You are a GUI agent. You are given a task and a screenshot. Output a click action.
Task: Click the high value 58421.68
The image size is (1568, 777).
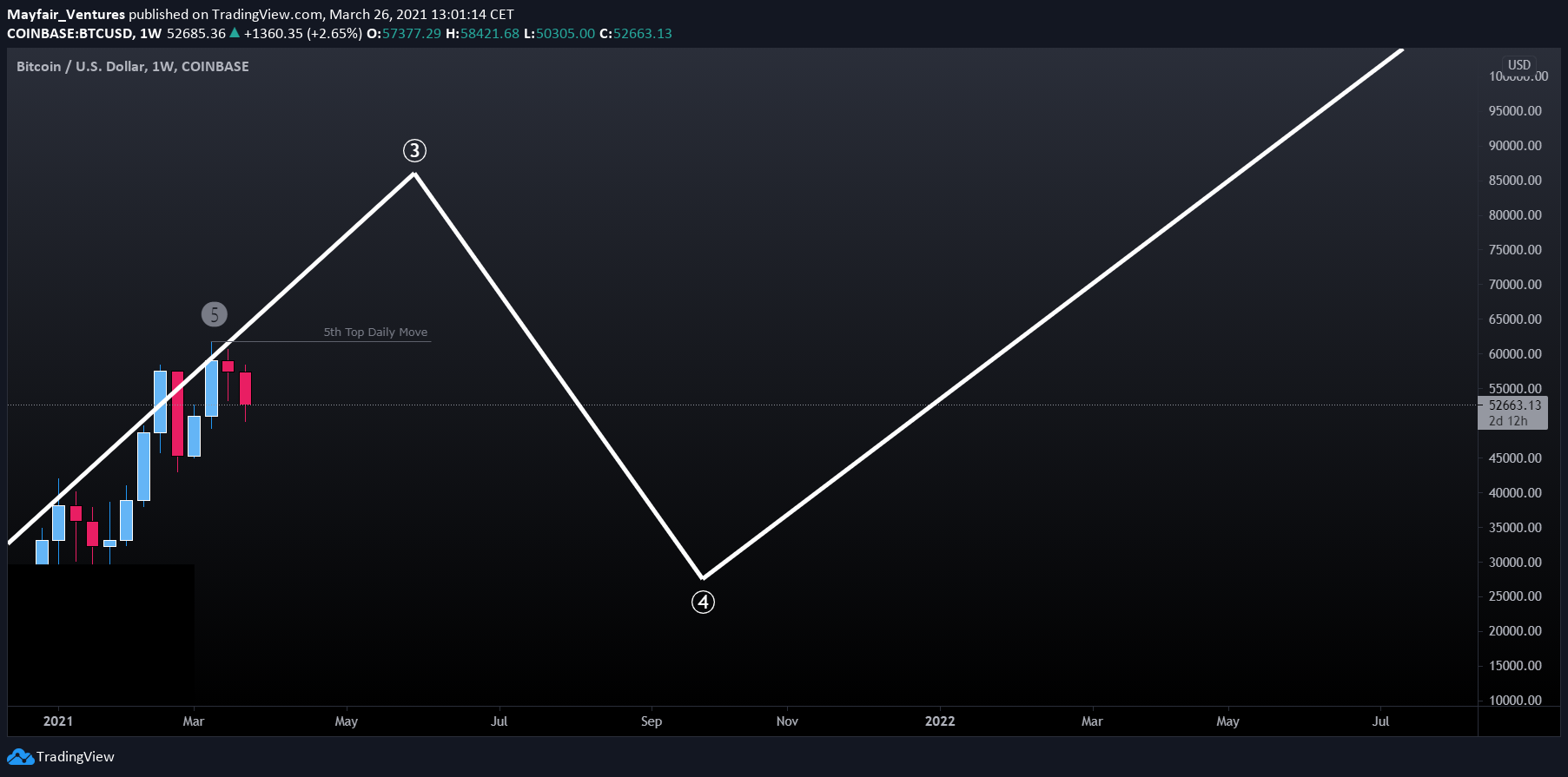(490, 34)
